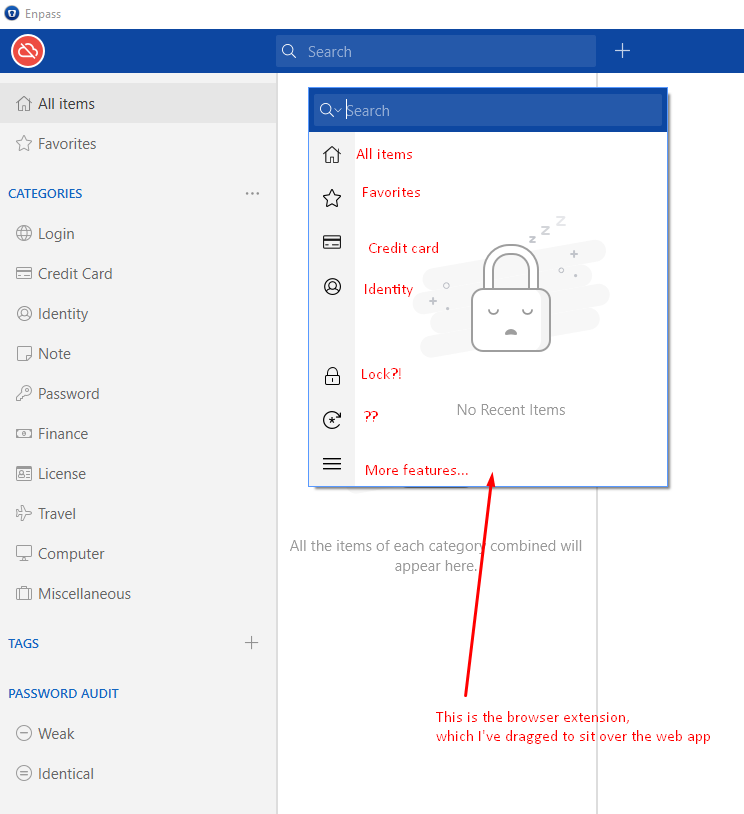Click the plus icon to add item
The height and width of the screenshot is (814, 744).
pyautogui.click(x=622, y=51)
